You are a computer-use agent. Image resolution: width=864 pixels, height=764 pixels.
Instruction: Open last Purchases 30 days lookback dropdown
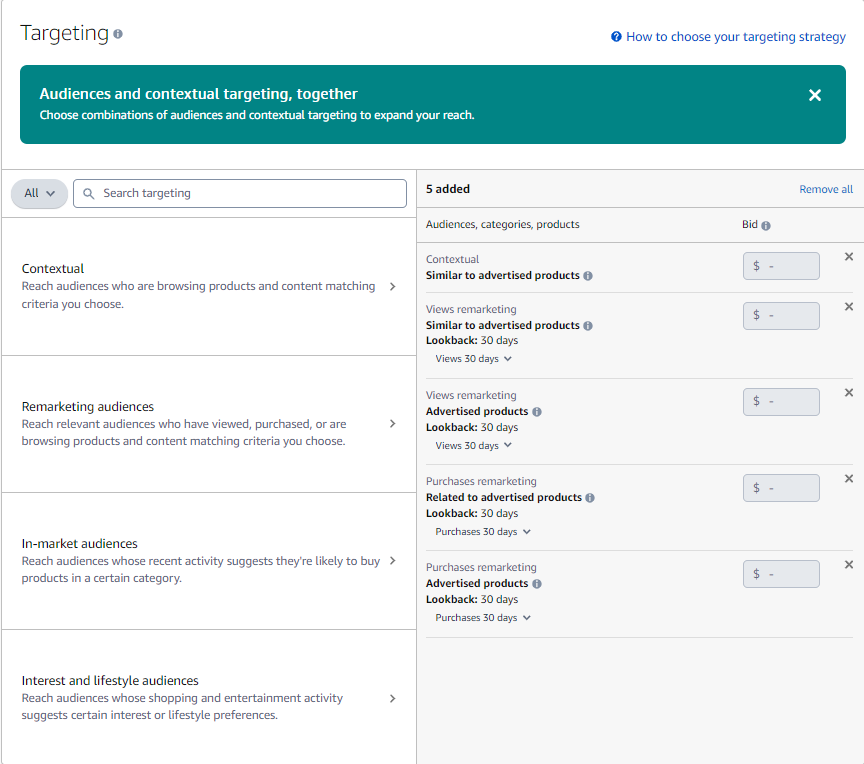(x=483, y=618)
